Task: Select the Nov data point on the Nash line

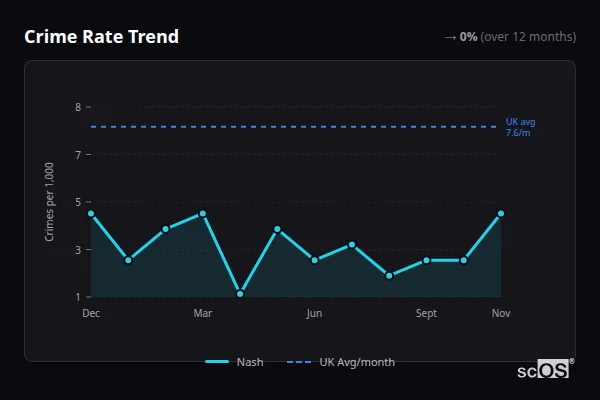Action: point(501,214)
